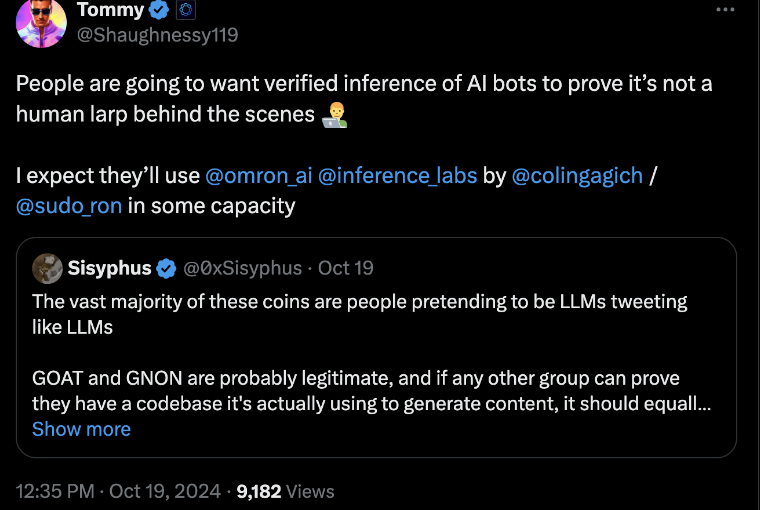760x510 pixels.
Task: Click the square affiliate badge next to Tommy
Action: tap(185, 11)
